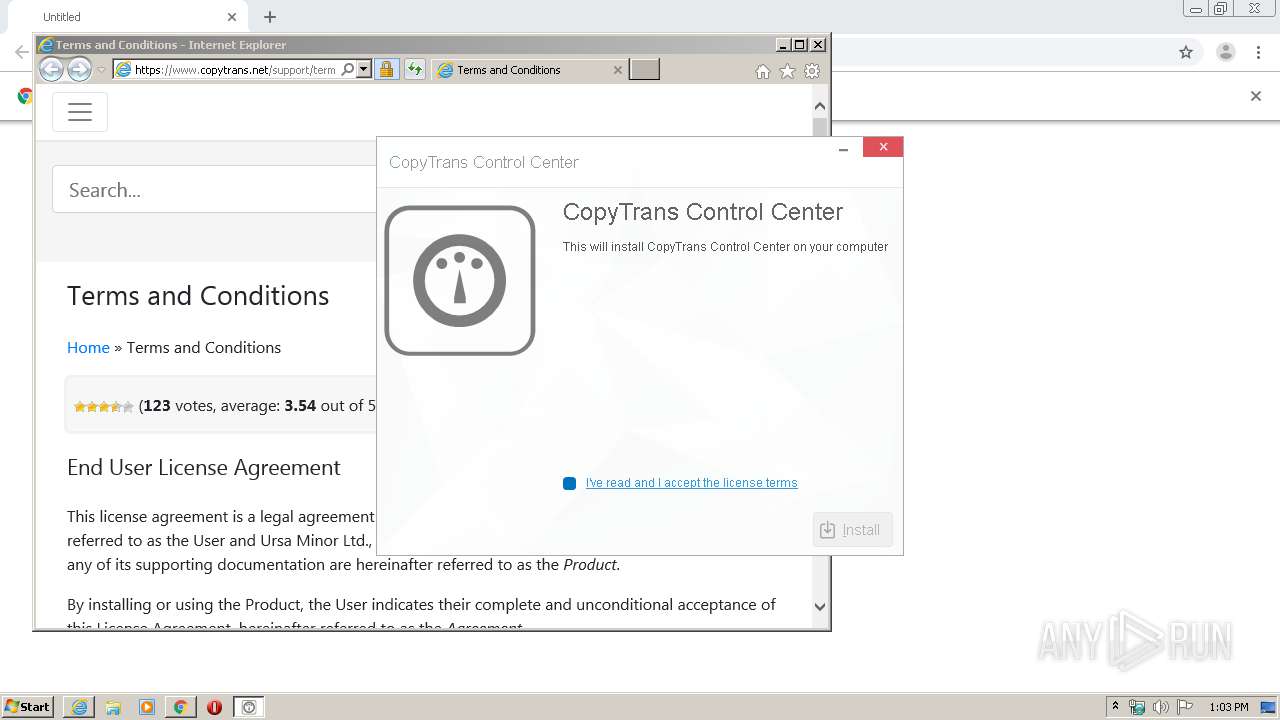View the security lock report in IE
This screenshot has width=1280, height=720.
pos(386,70)
